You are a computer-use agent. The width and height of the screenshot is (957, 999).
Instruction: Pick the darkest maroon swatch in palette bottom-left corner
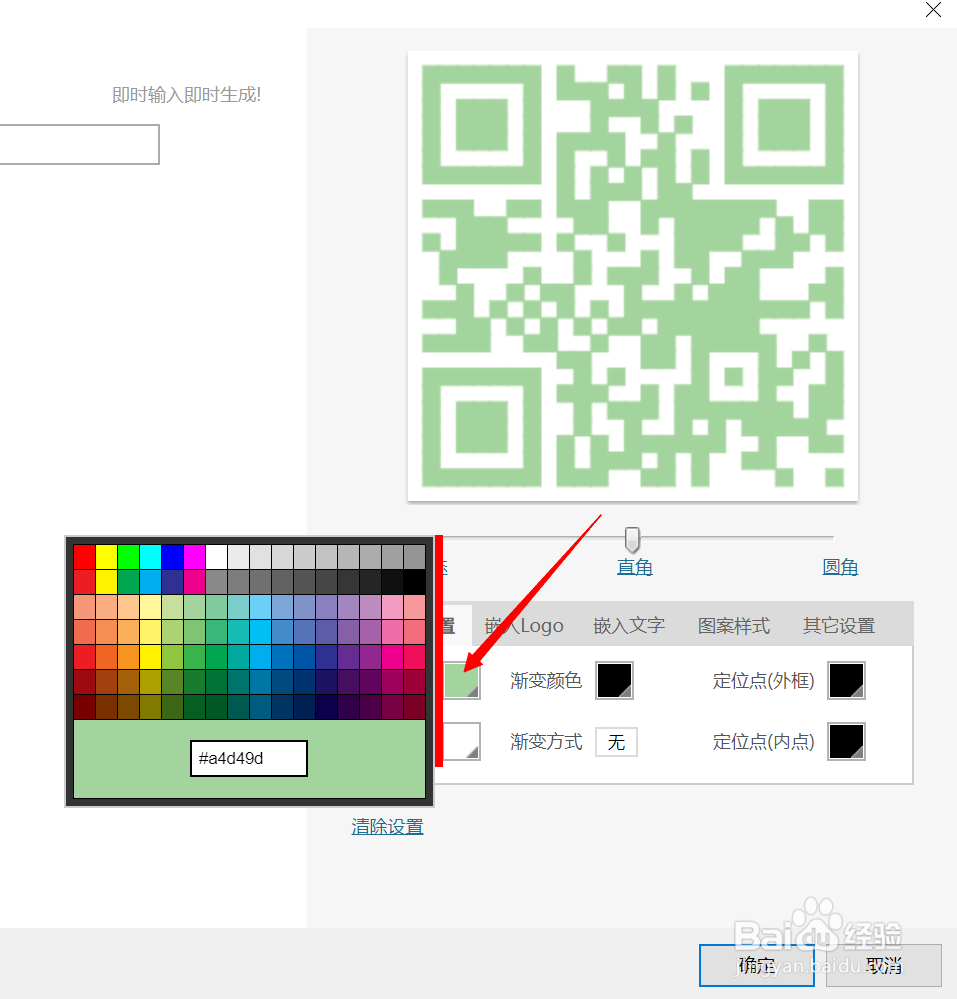point(84,707)
